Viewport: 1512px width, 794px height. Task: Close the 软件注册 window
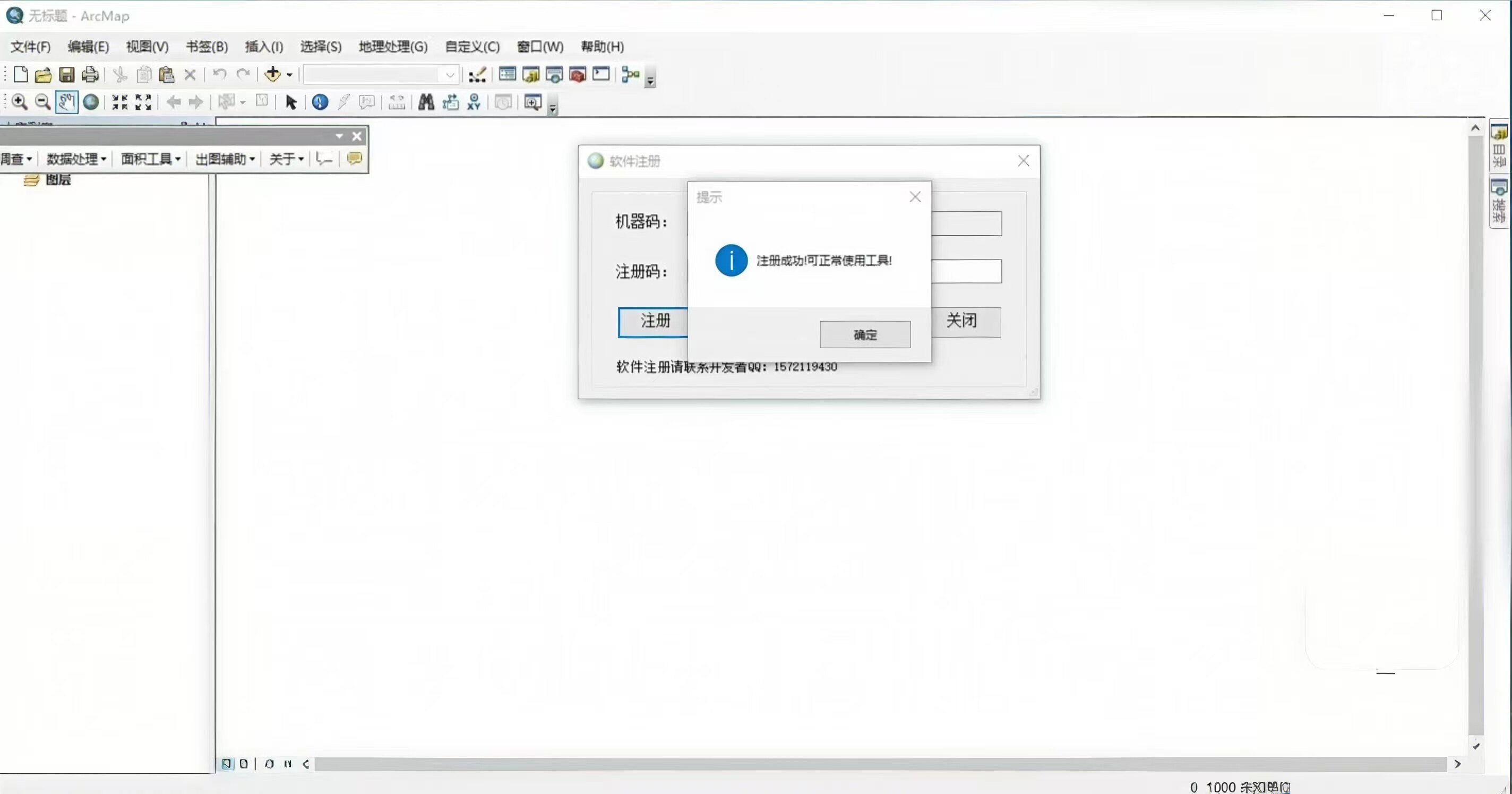[1024, 161]
